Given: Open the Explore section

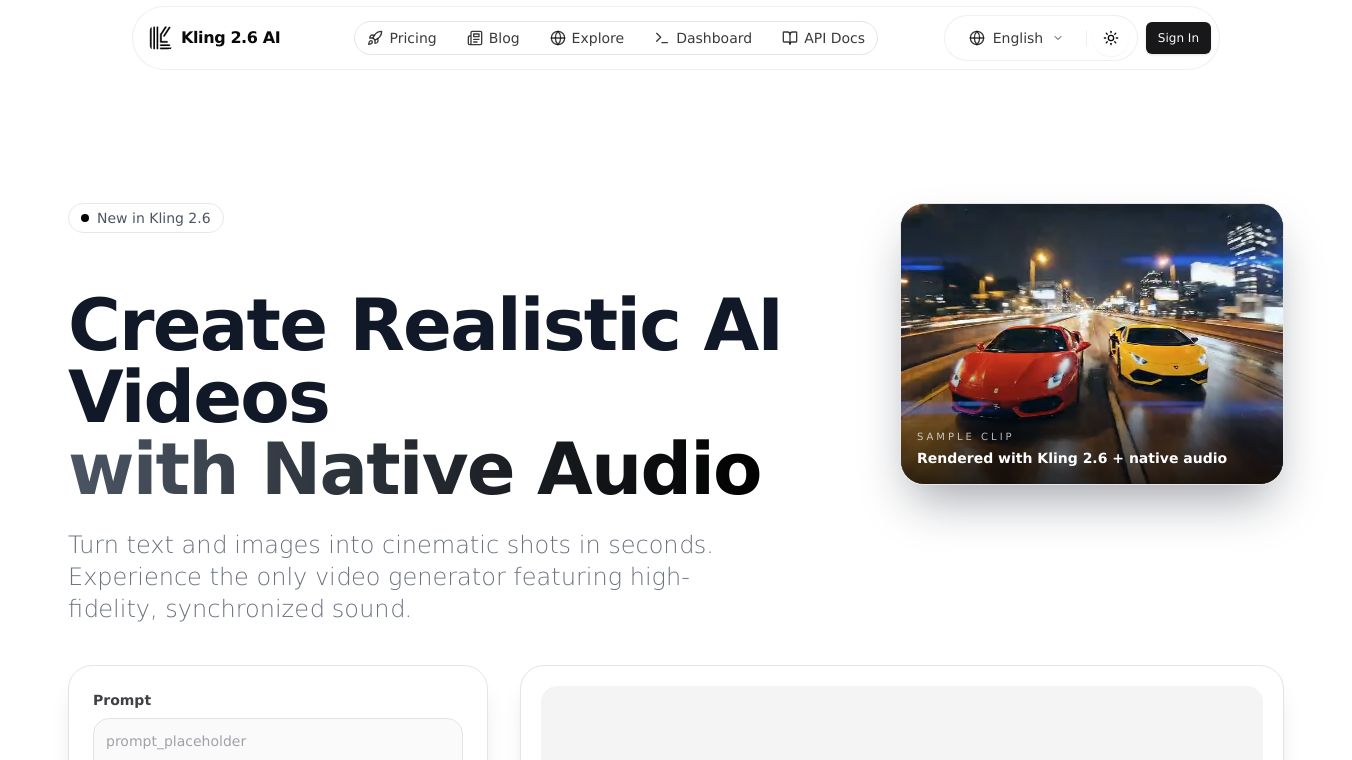Looking at the screenshot, I should 587,38.
